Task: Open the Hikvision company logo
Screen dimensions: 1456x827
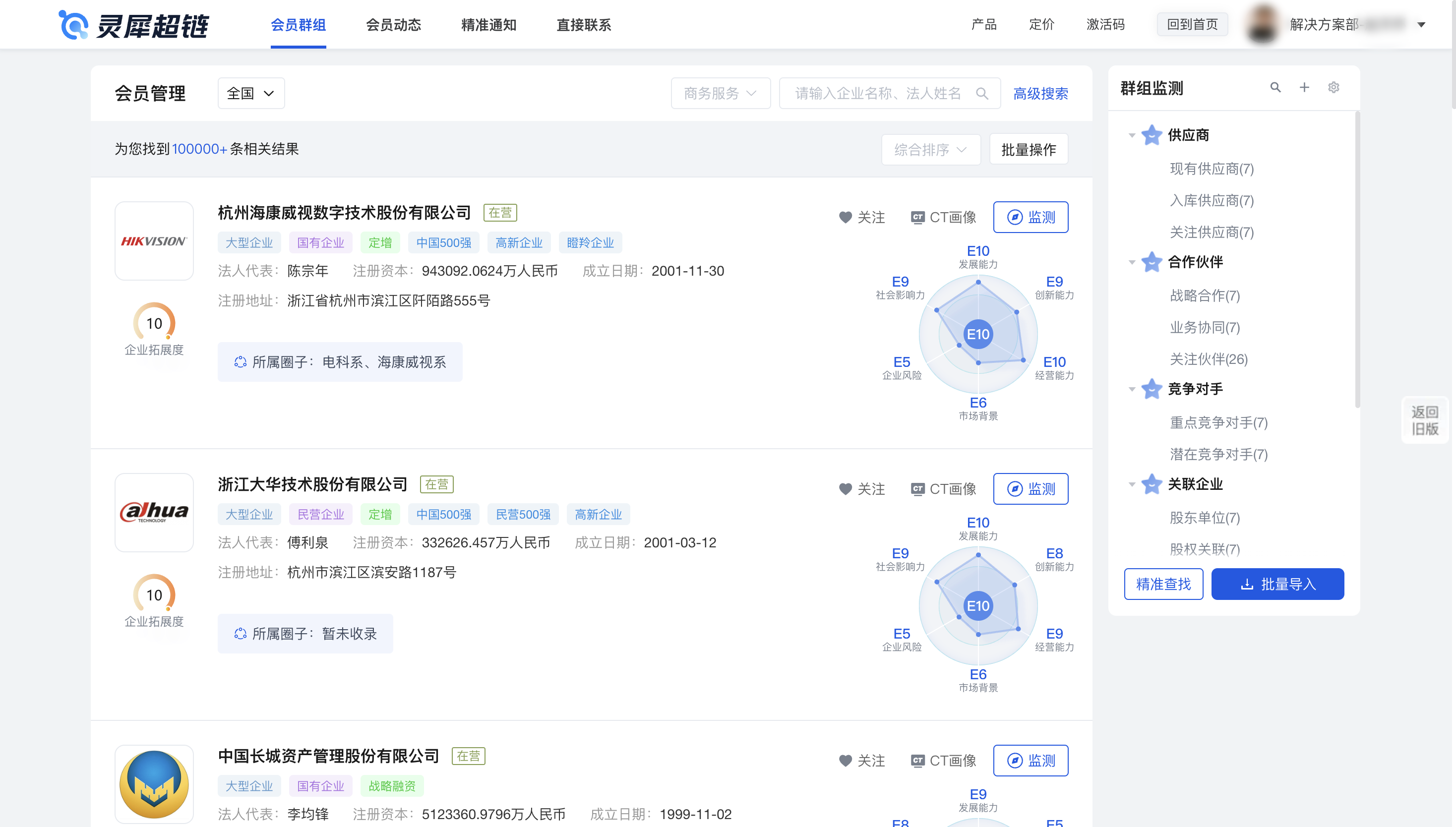Action: pyautogui.click(x=154, y=241)
